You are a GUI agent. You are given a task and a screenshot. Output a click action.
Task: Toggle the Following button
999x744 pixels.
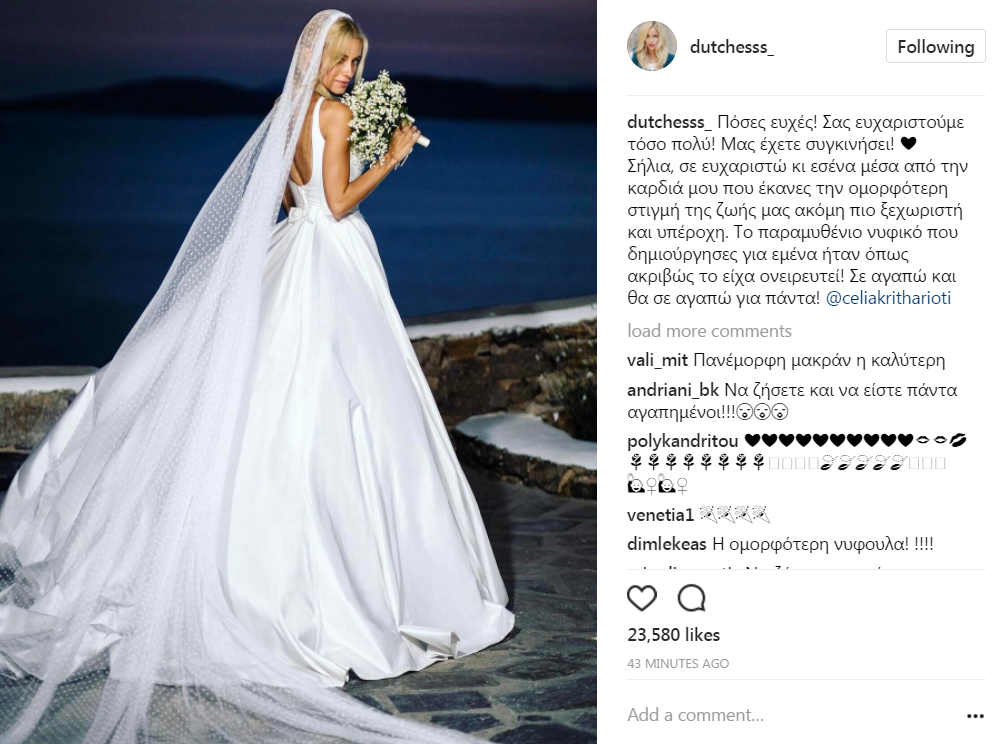[x=935, y=46]
